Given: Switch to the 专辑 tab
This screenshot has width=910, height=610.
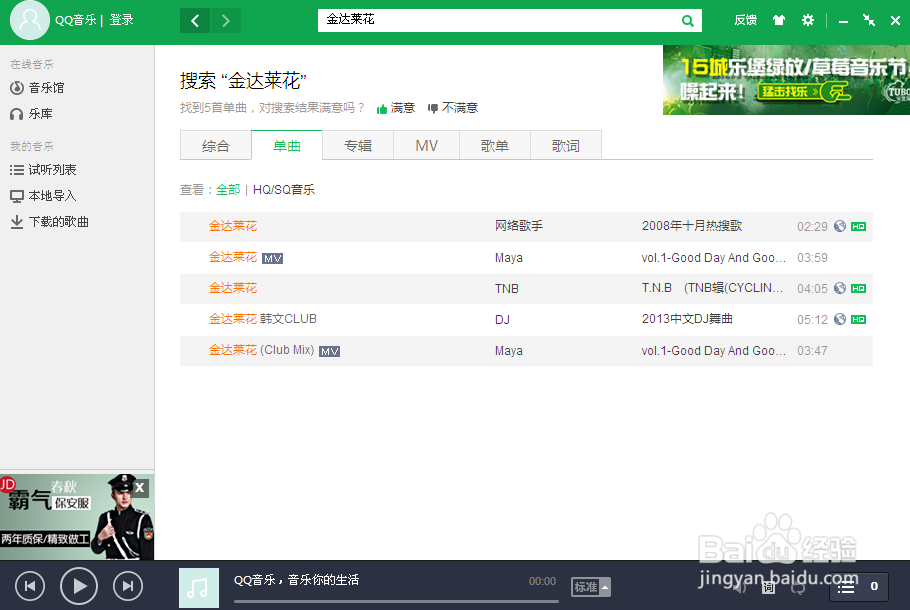Looking at the screenshot, I should coord(357,144).
